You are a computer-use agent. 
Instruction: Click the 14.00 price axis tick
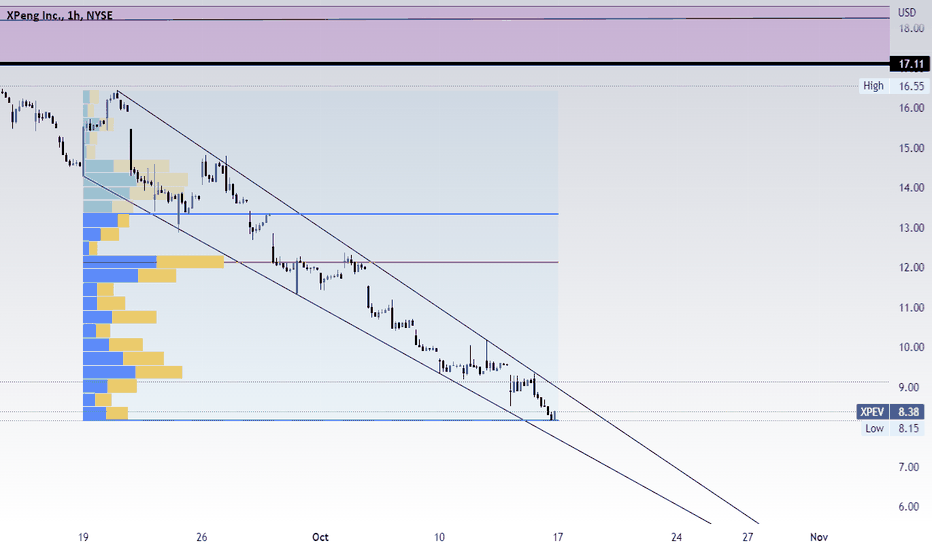(911, 187)
